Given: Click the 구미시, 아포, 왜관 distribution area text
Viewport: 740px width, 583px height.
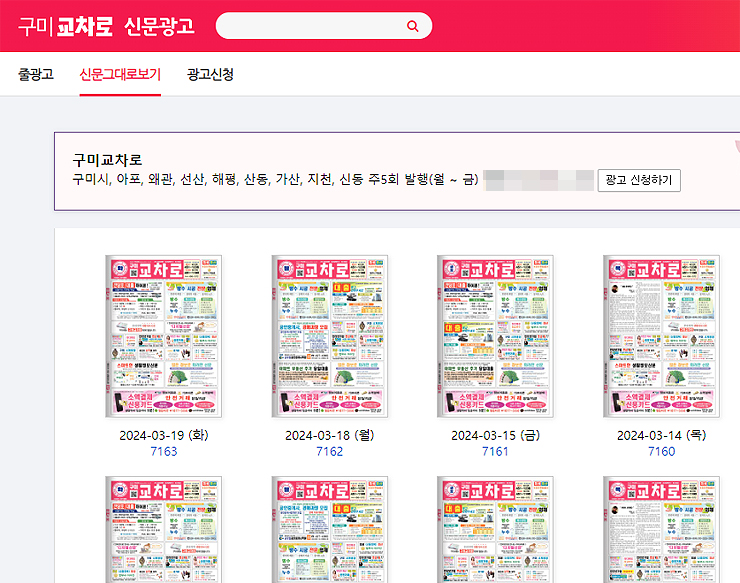Looking at the screenshot, I should pyautogui.click(x=276, y=179).
